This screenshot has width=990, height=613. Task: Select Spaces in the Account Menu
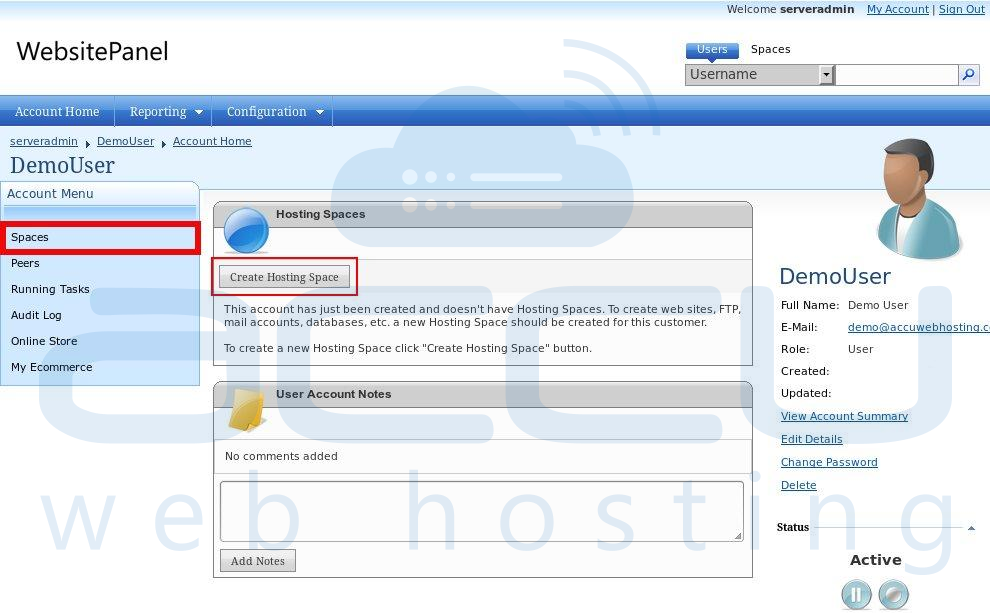pos(100,237)
